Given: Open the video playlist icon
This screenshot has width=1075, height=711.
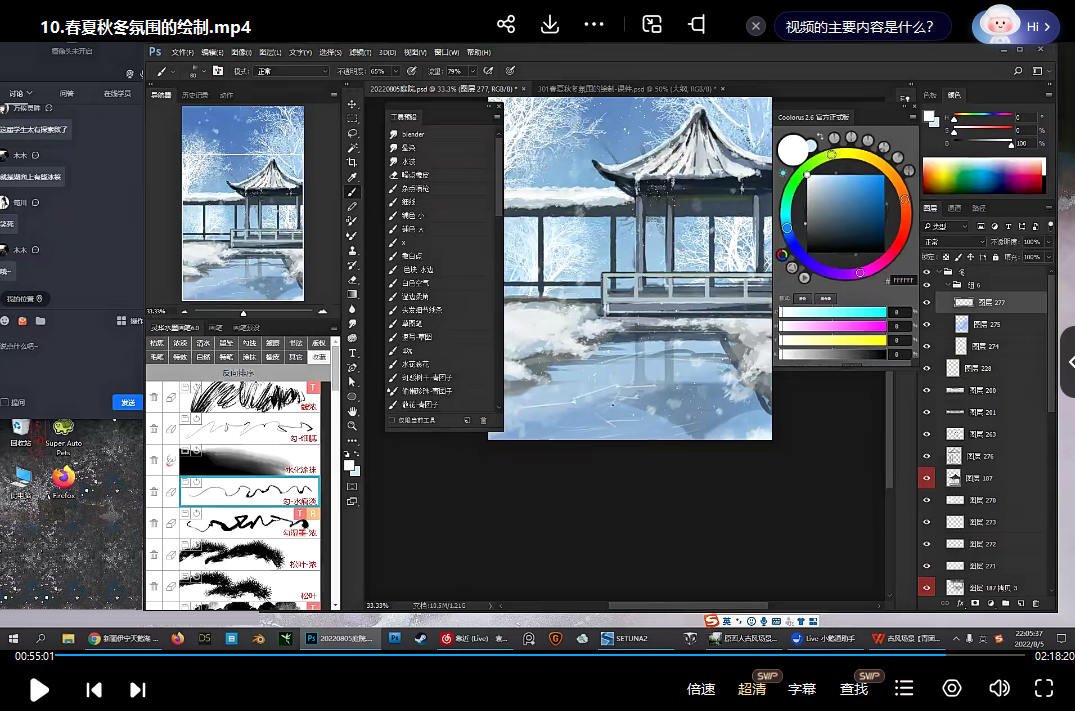Looking at the screenshot, I should tap(904, 688).
